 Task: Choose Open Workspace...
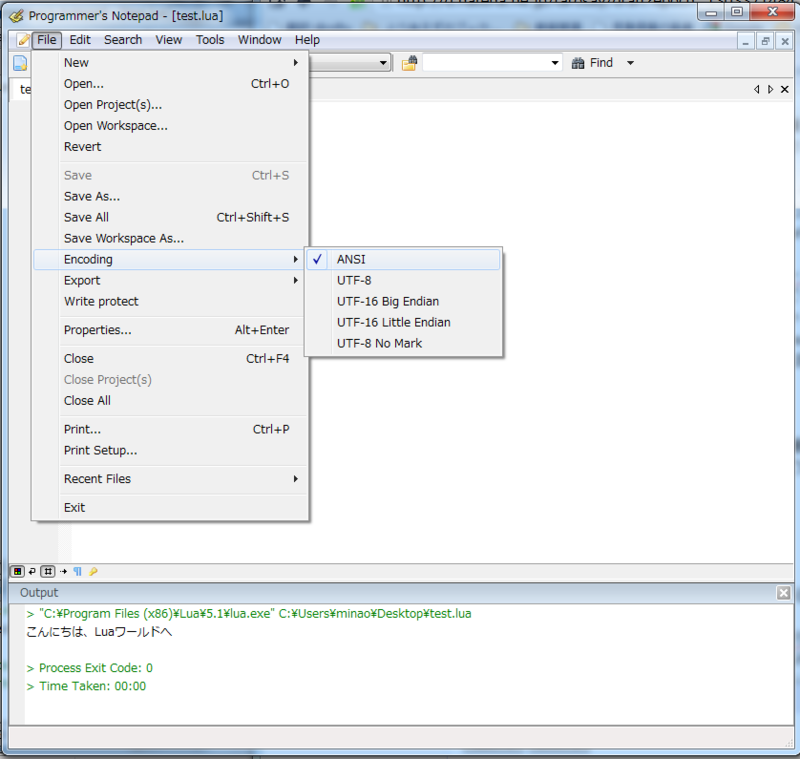tap(170, 125)
